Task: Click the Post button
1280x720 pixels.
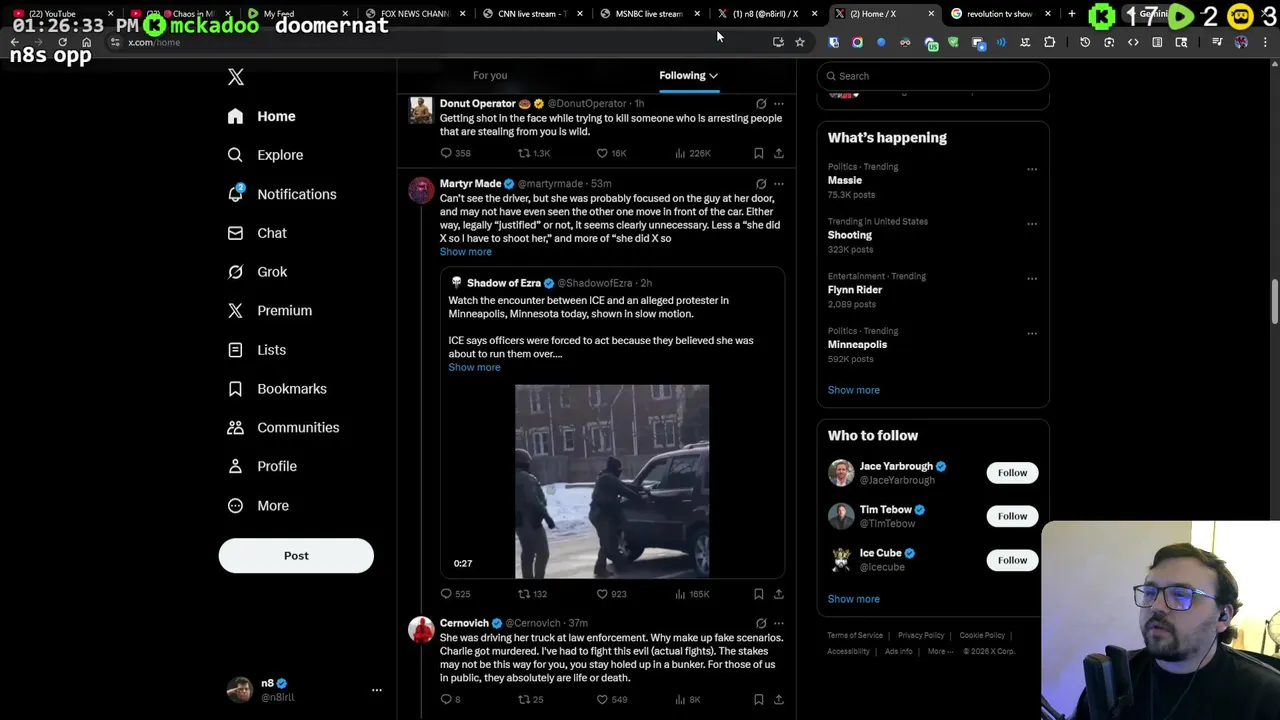Action: point(296,556)
